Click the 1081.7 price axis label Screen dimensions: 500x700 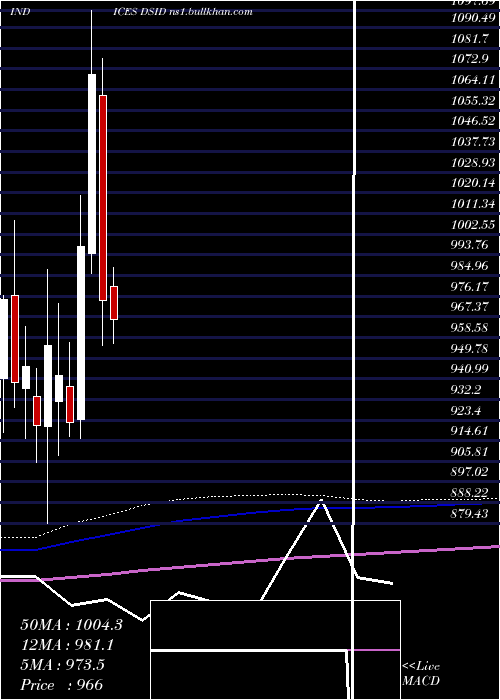click(469, 39)
